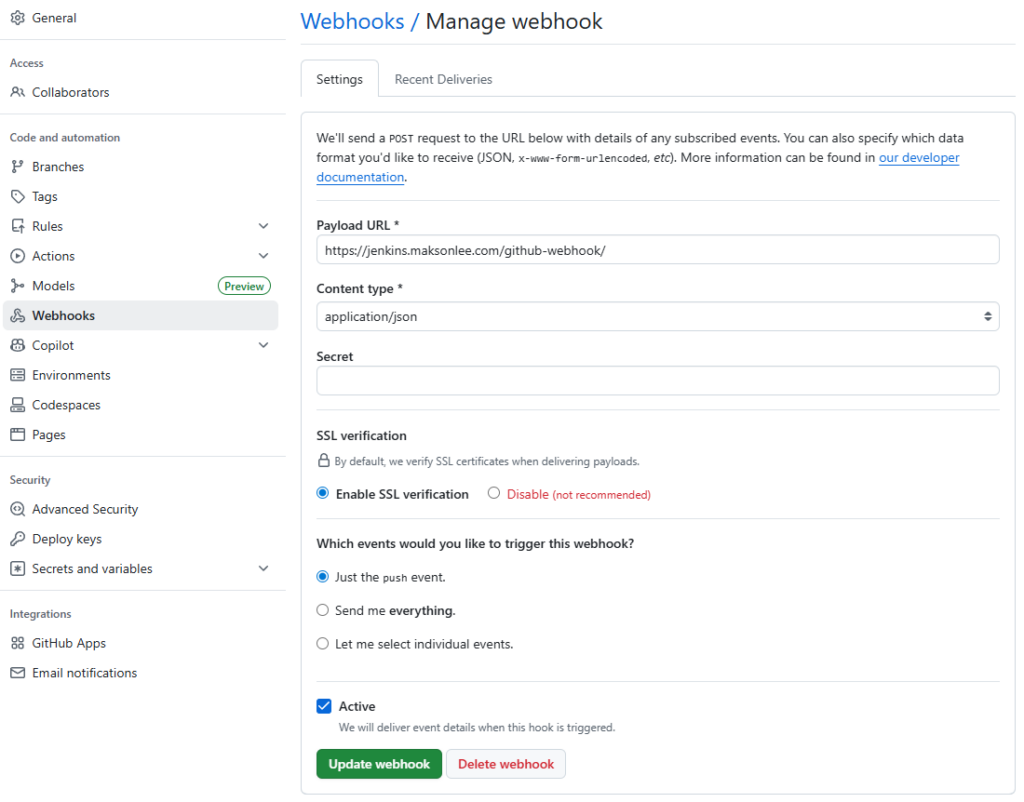Click the Environments icon in sidebar
This screenshot has width=1024, height=802.
click(x=17, y=375)
